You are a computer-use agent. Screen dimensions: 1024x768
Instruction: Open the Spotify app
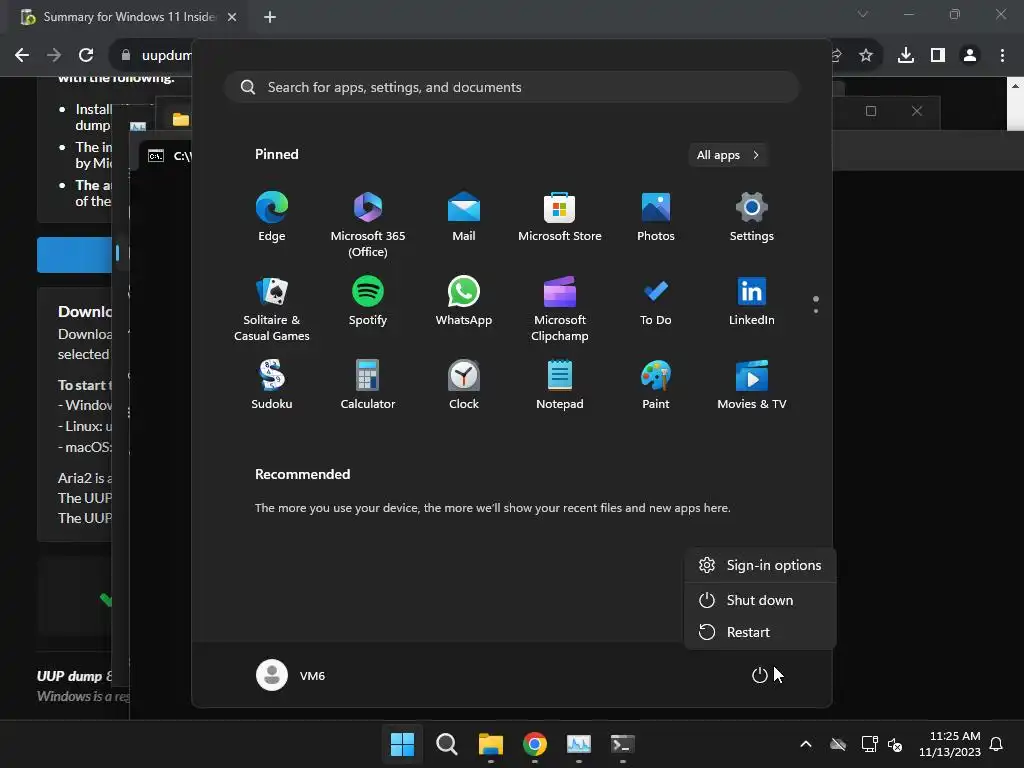click(x=368, y=301)
